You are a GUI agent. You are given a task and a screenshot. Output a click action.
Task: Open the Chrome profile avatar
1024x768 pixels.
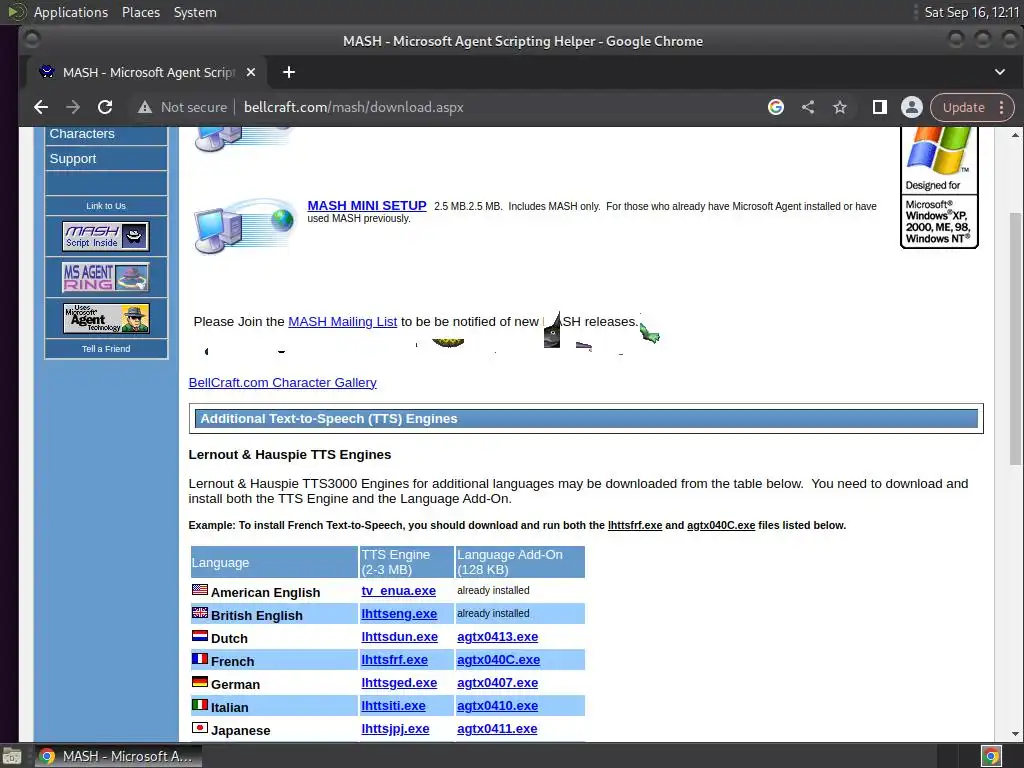tap(912, 107)
